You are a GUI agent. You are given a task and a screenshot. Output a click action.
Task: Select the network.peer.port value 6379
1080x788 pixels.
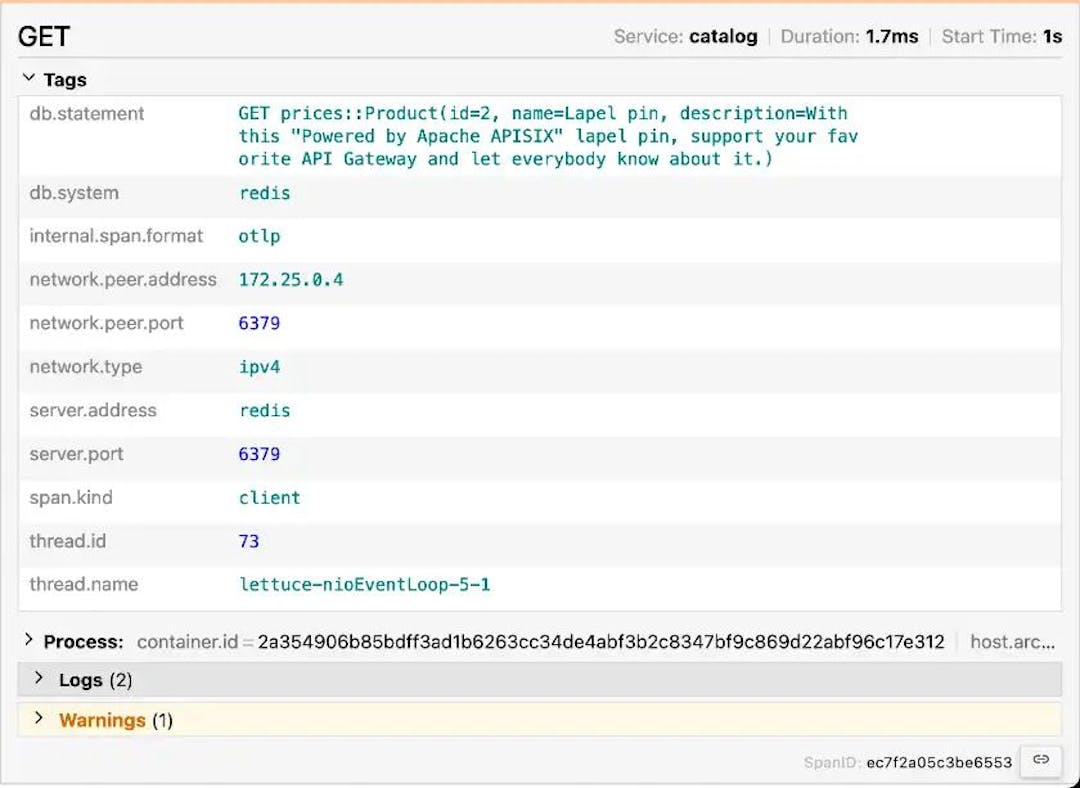[259, 323]
